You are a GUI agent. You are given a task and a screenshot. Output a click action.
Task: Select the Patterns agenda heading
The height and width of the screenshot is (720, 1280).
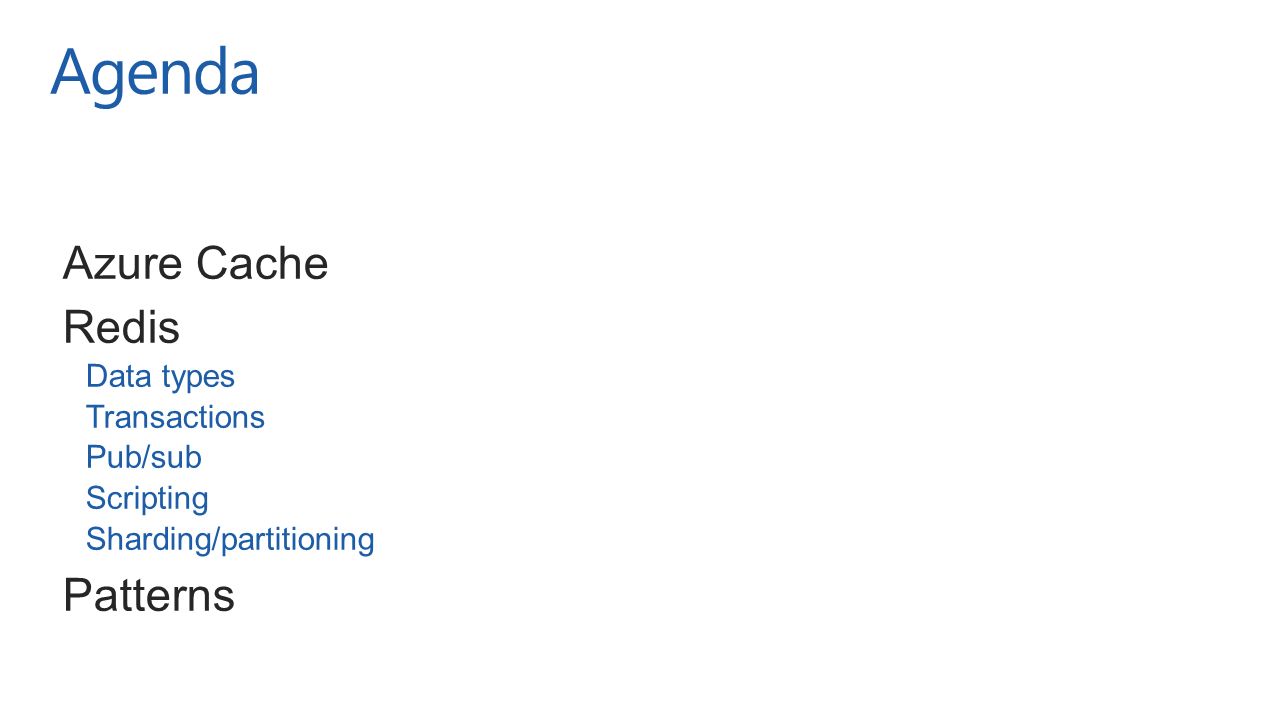click(148, 595)
